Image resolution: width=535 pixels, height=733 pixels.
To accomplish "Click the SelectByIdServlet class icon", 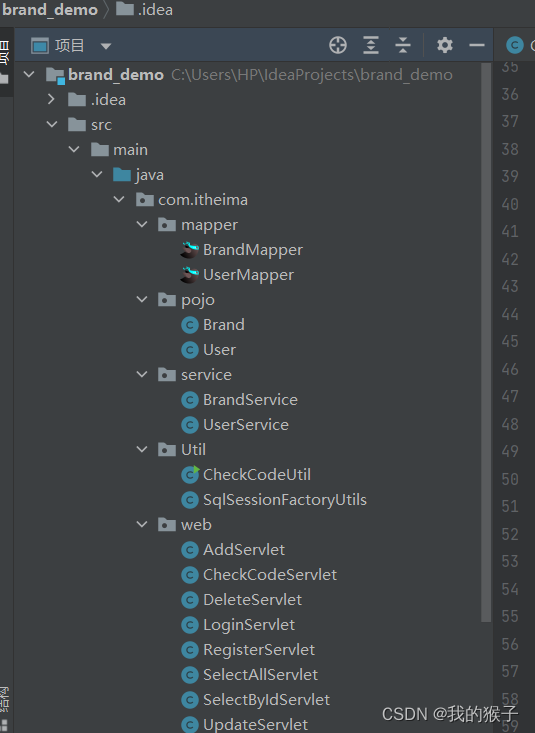I will click(x=189, y=700).
